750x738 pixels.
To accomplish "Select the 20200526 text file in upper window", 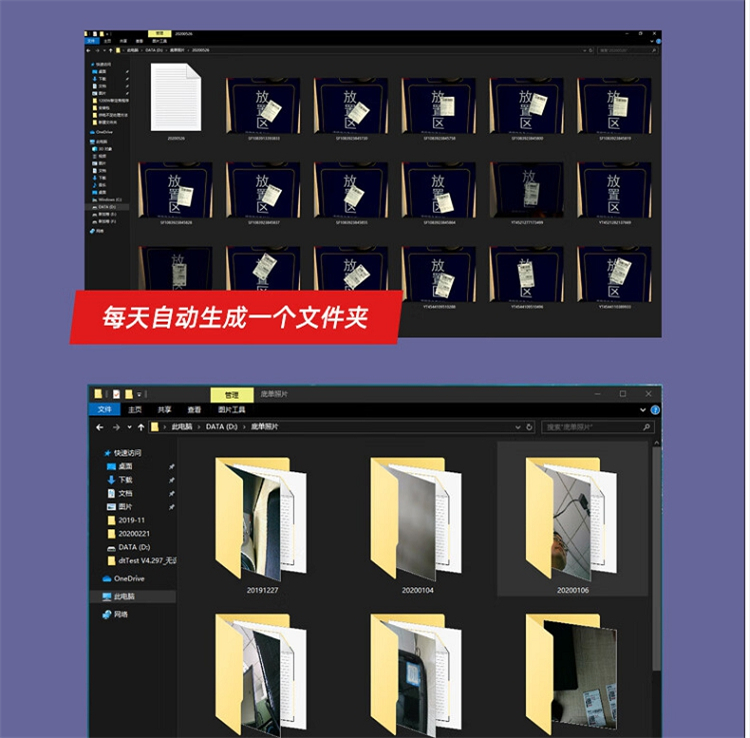I will click(176, 98).
